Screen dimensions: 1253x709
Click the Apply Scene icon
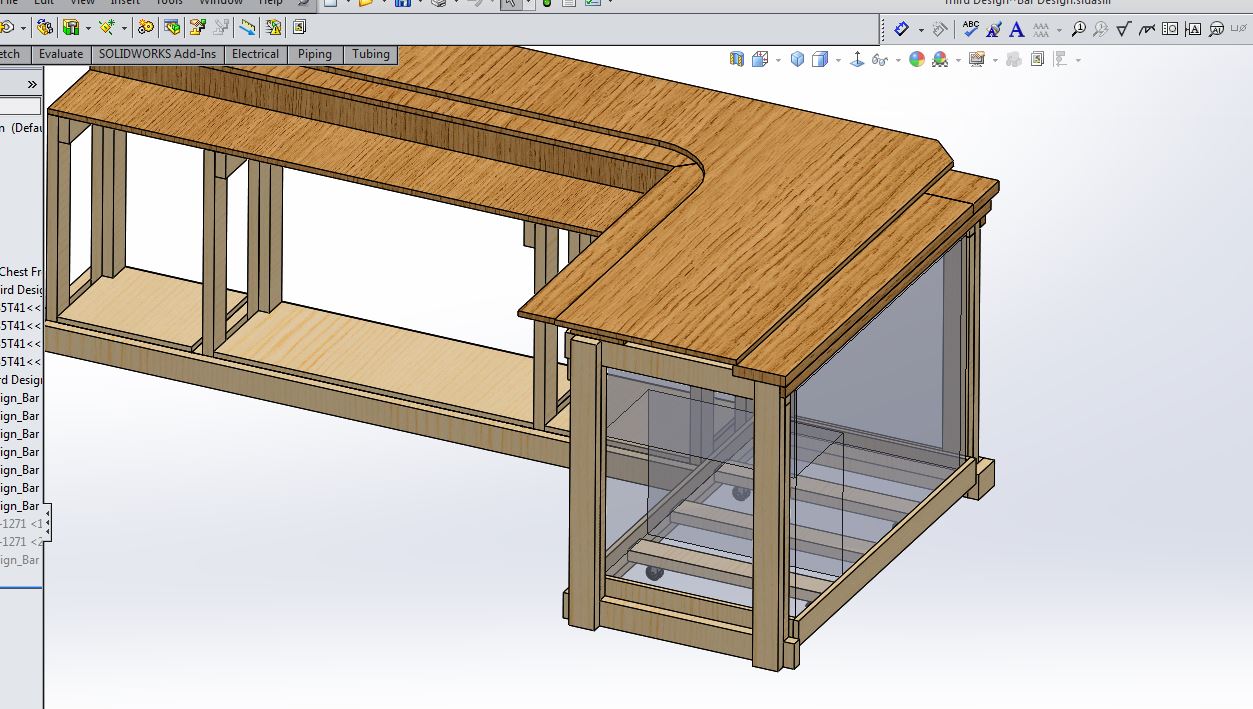pyautogui.click(x=940, y=59)
